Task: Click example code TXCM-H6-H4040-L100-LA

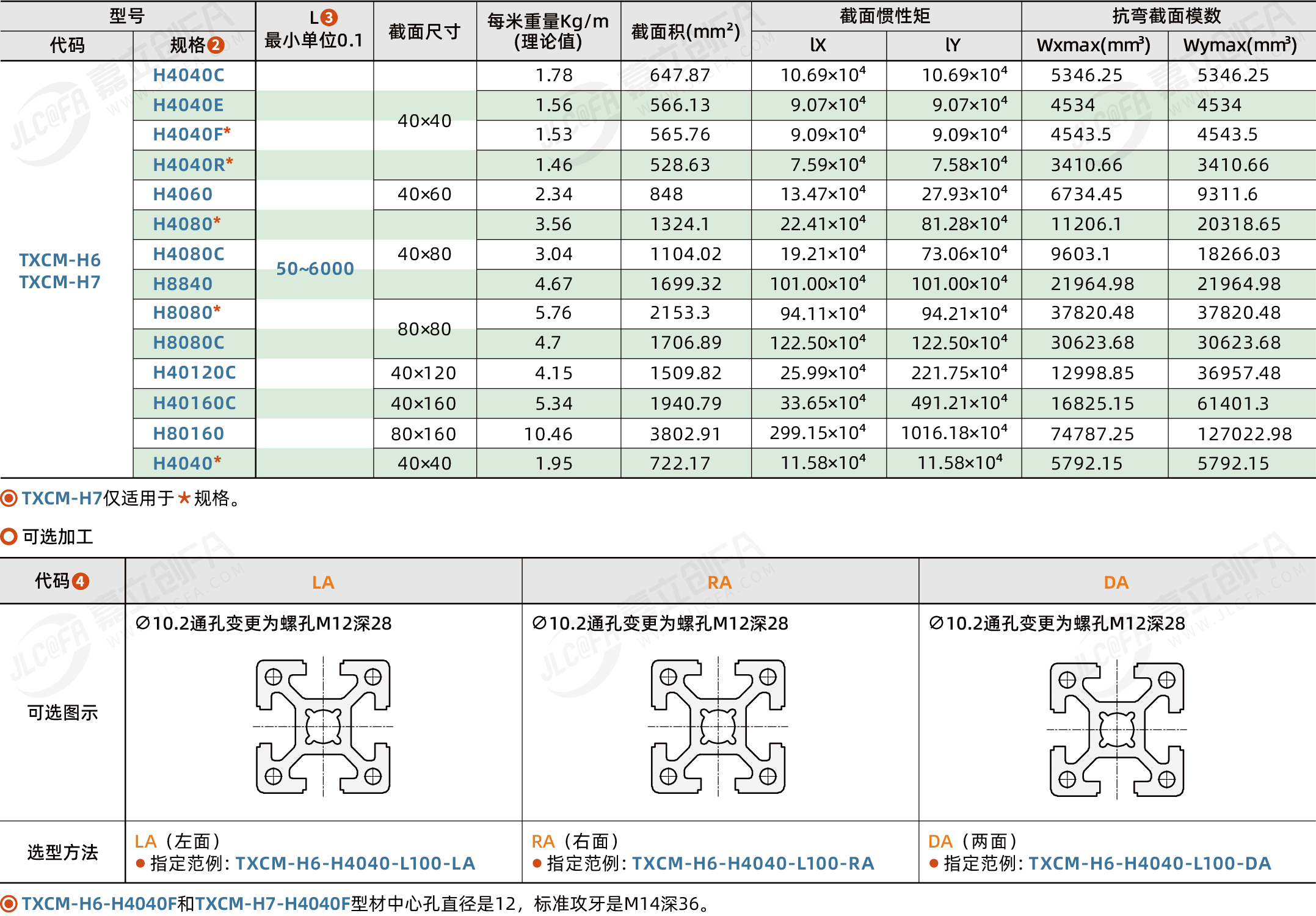Action: coord(355,863)
